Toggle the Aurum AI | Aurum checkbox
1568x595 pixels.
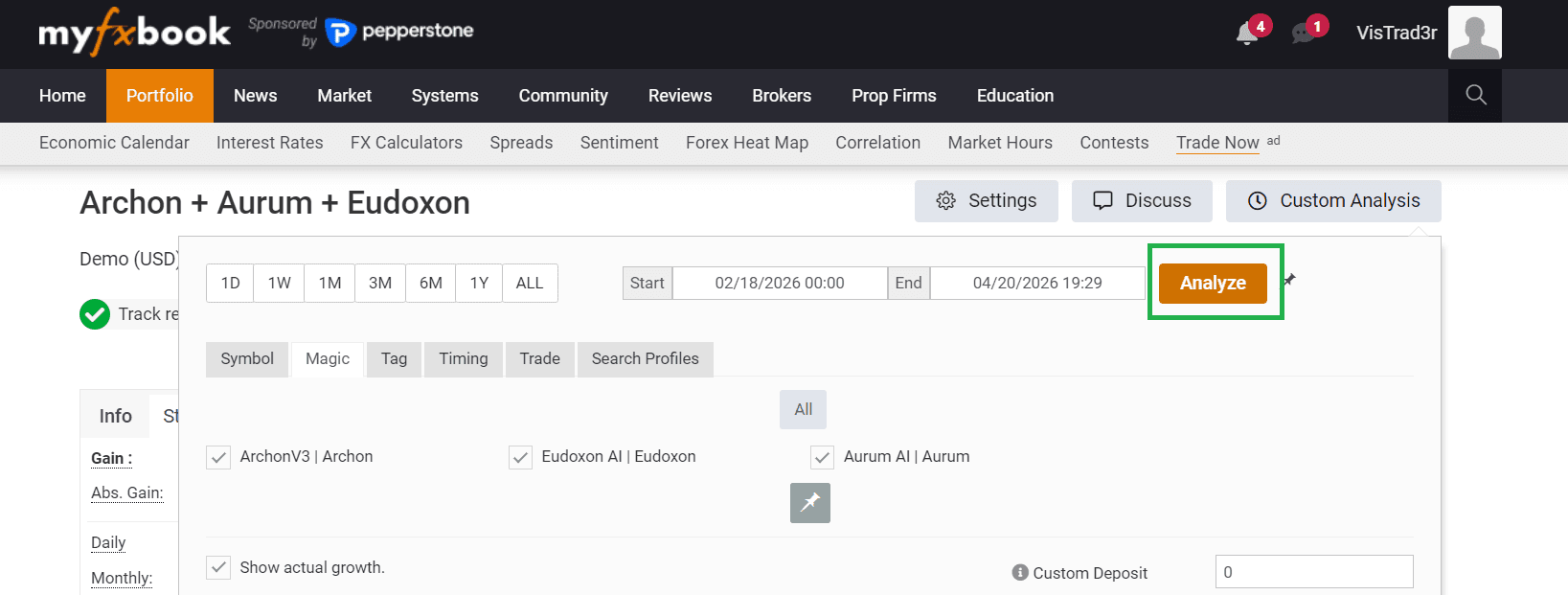(x=822, y=457)
